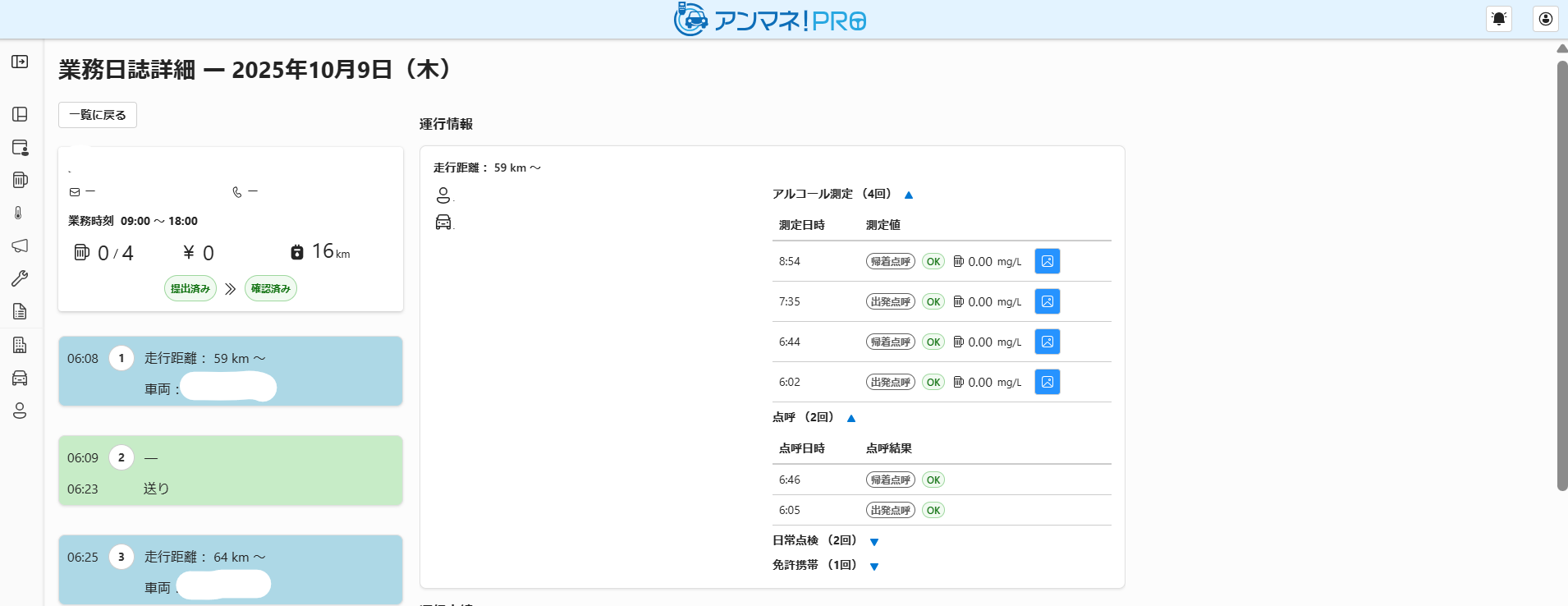Screen dimensions: 1568x606
Task: Click the 一覧に戻る button
Action: pos(98,115)
